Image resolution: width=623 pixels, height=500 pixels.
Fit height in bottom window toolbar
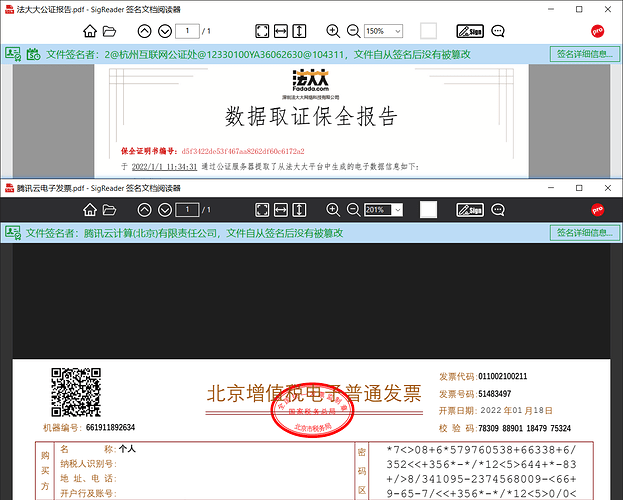pyautogui.click(x=299, y=209)
